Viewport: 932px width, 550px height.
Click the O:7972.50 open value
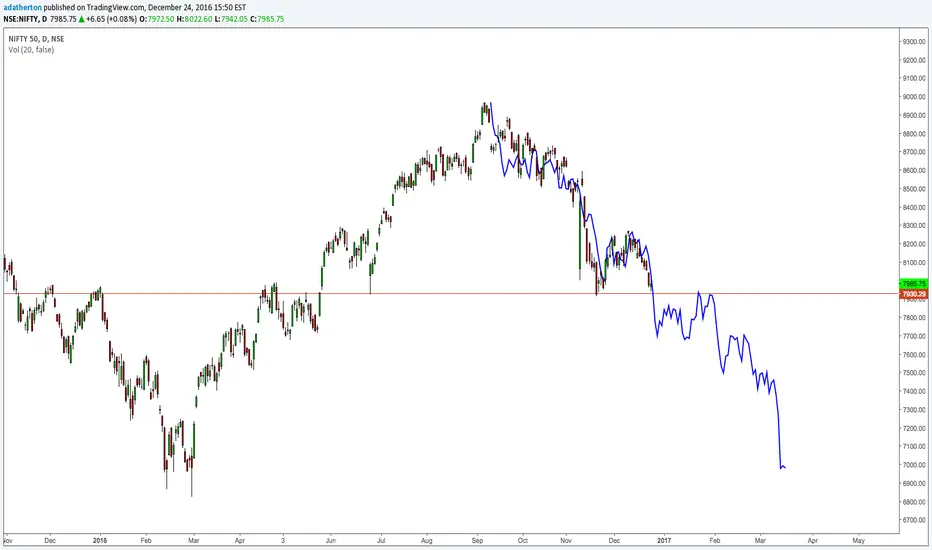point(157,19)
